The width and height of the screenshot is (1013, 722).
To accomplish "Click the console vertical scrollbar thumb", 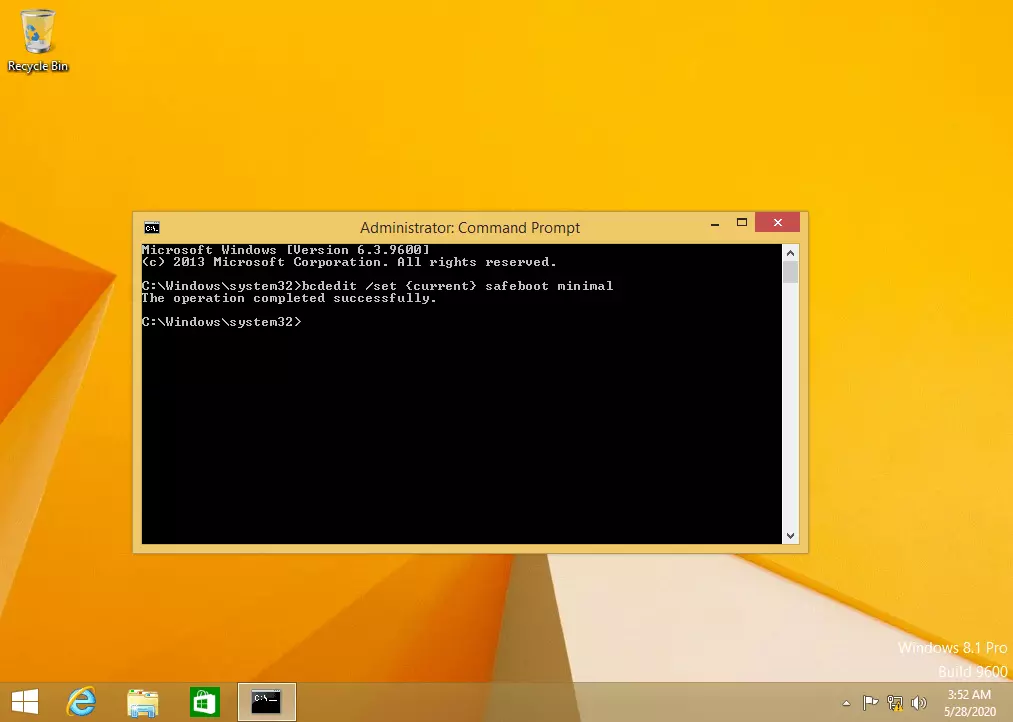I will (790, 273).
